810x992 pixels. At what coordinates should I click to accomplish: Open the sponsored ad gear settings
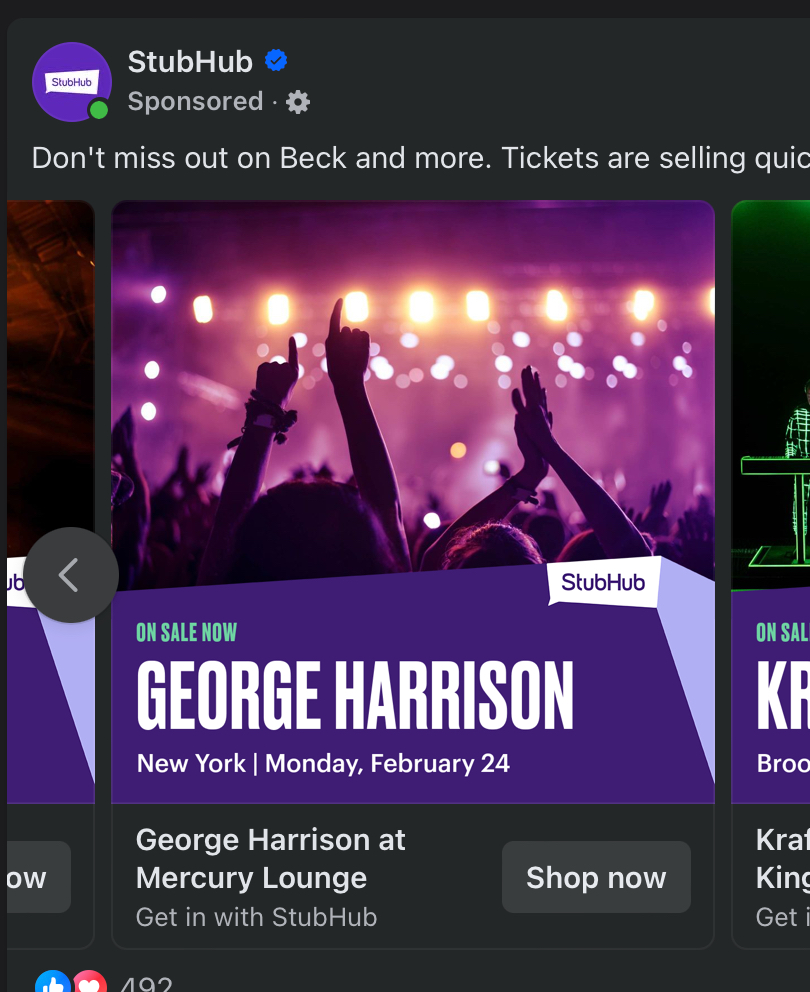tap(298, 102)
